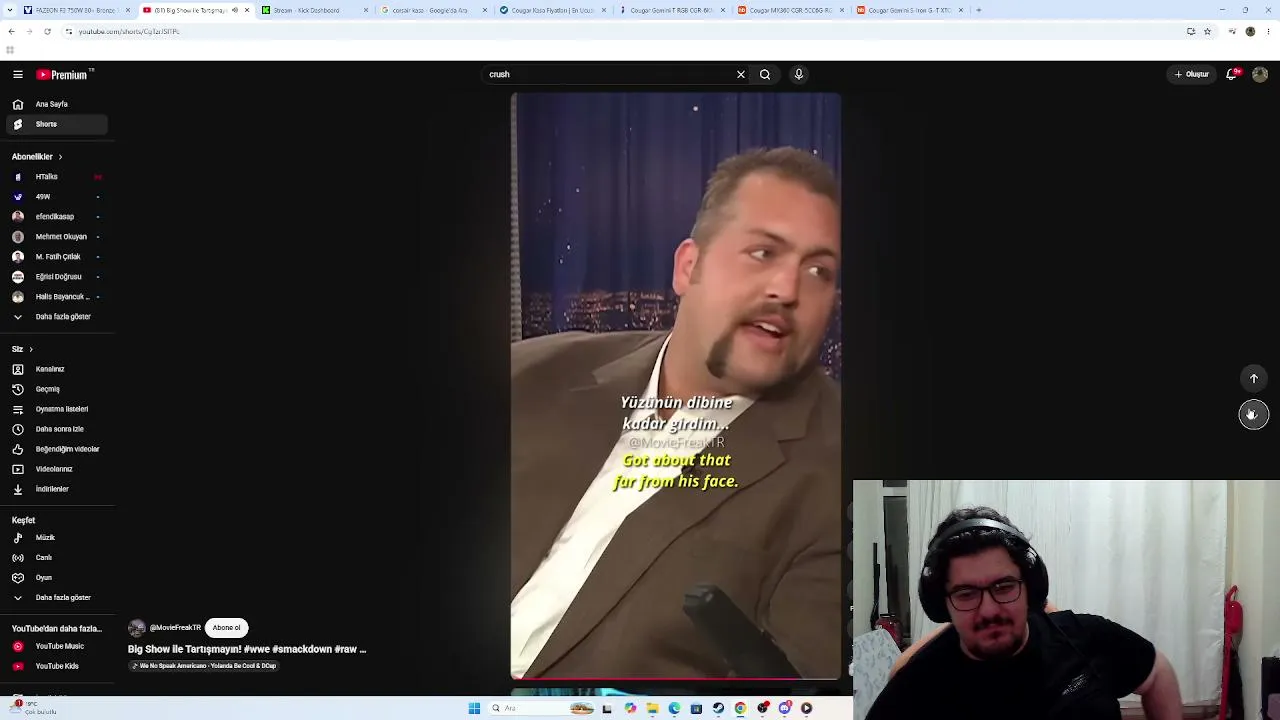Open Discord from the taskbar
The width and height of the screenshot is (1280, 720).
point(784,708)
